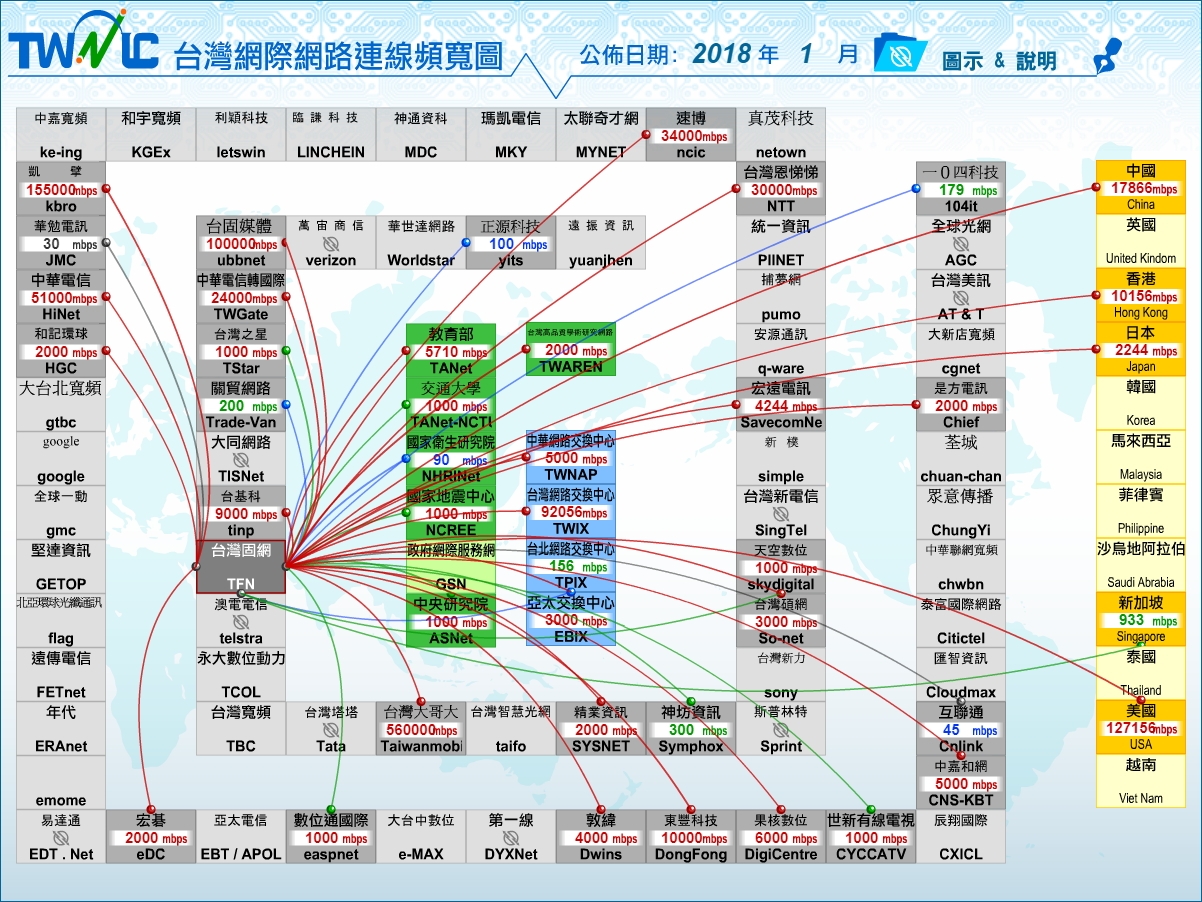Select the 美國 USA country box
Screen dimensions: 1202x902
[1141, 728]
